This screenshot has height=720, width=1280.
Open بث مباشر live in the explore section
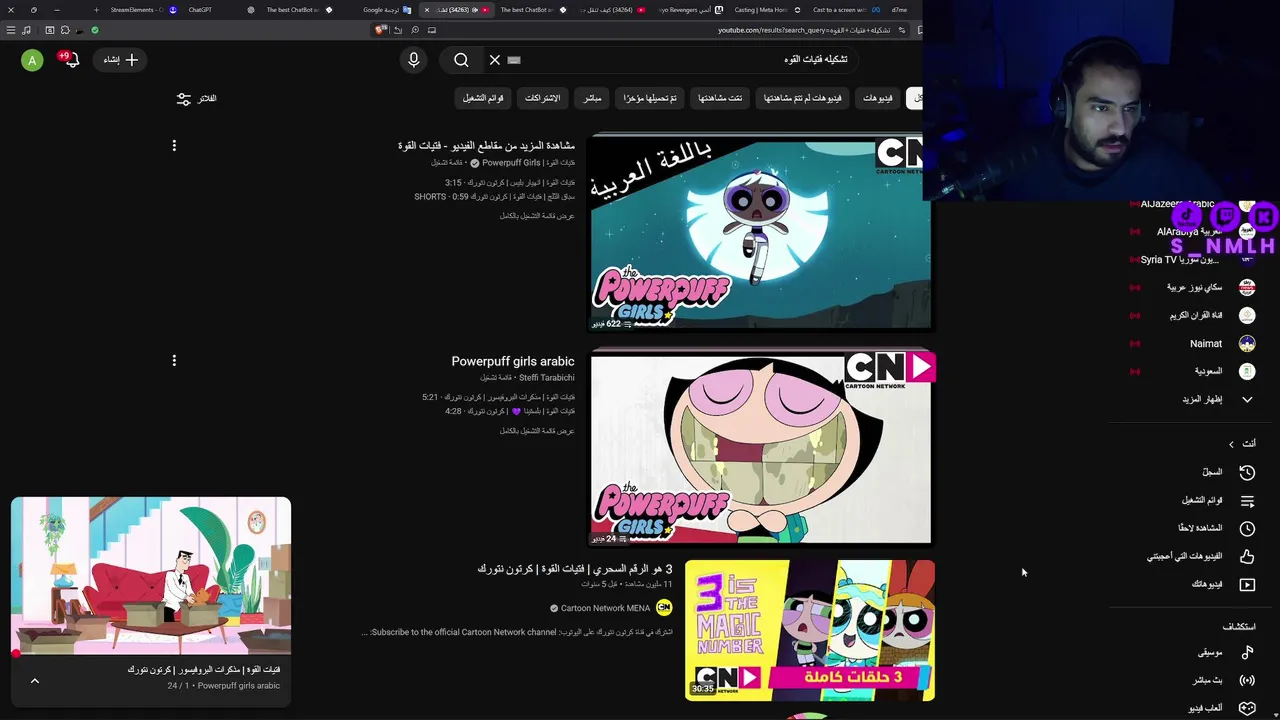pos(1222,680)
